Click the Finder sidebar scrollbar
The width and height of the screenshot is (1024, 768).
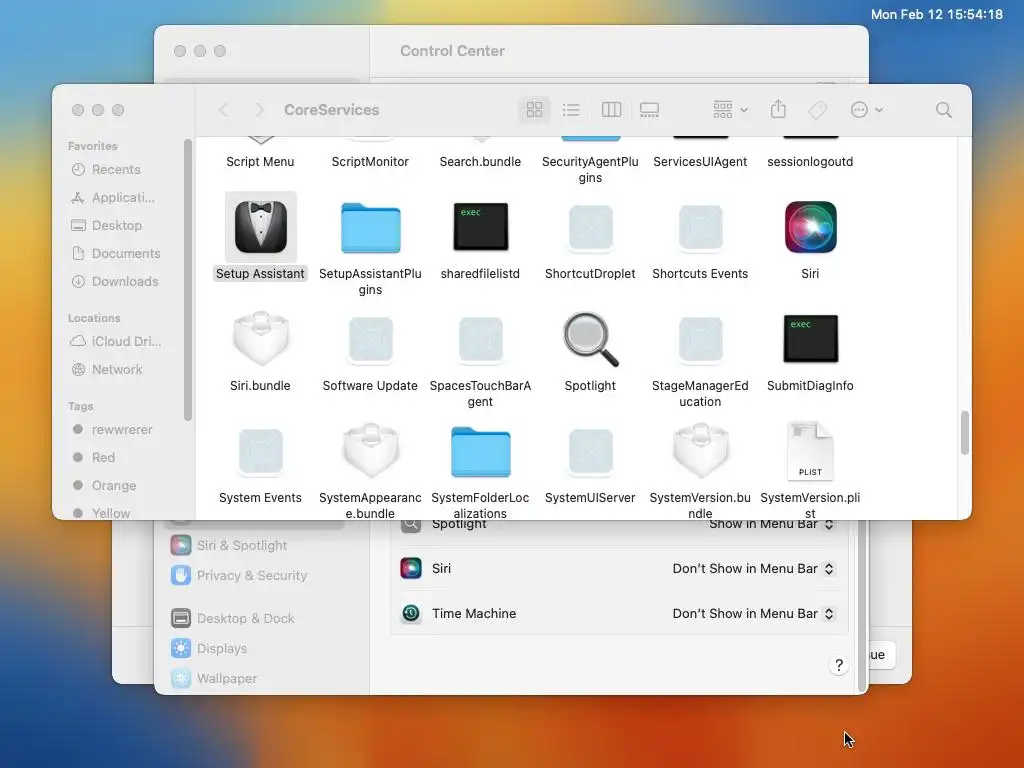[x=188, y=281]
